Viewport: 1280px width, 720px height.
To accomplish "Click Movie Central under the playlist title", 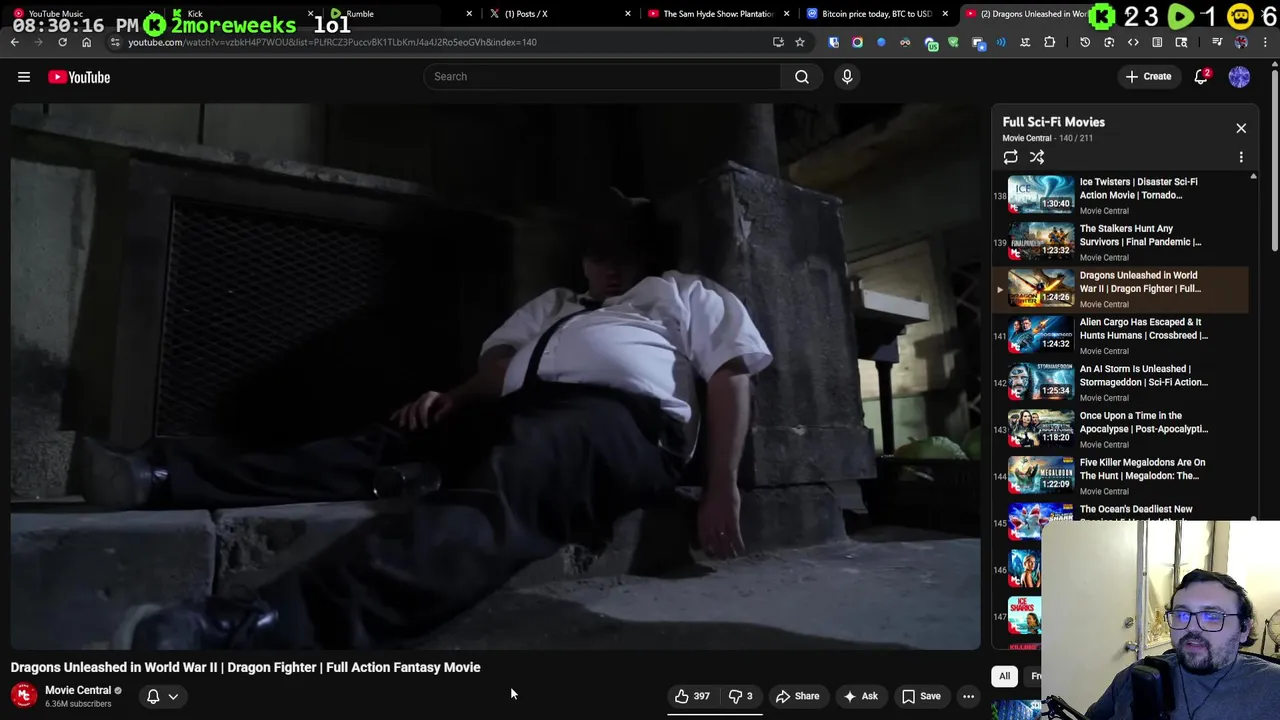I will point(1027,138).
